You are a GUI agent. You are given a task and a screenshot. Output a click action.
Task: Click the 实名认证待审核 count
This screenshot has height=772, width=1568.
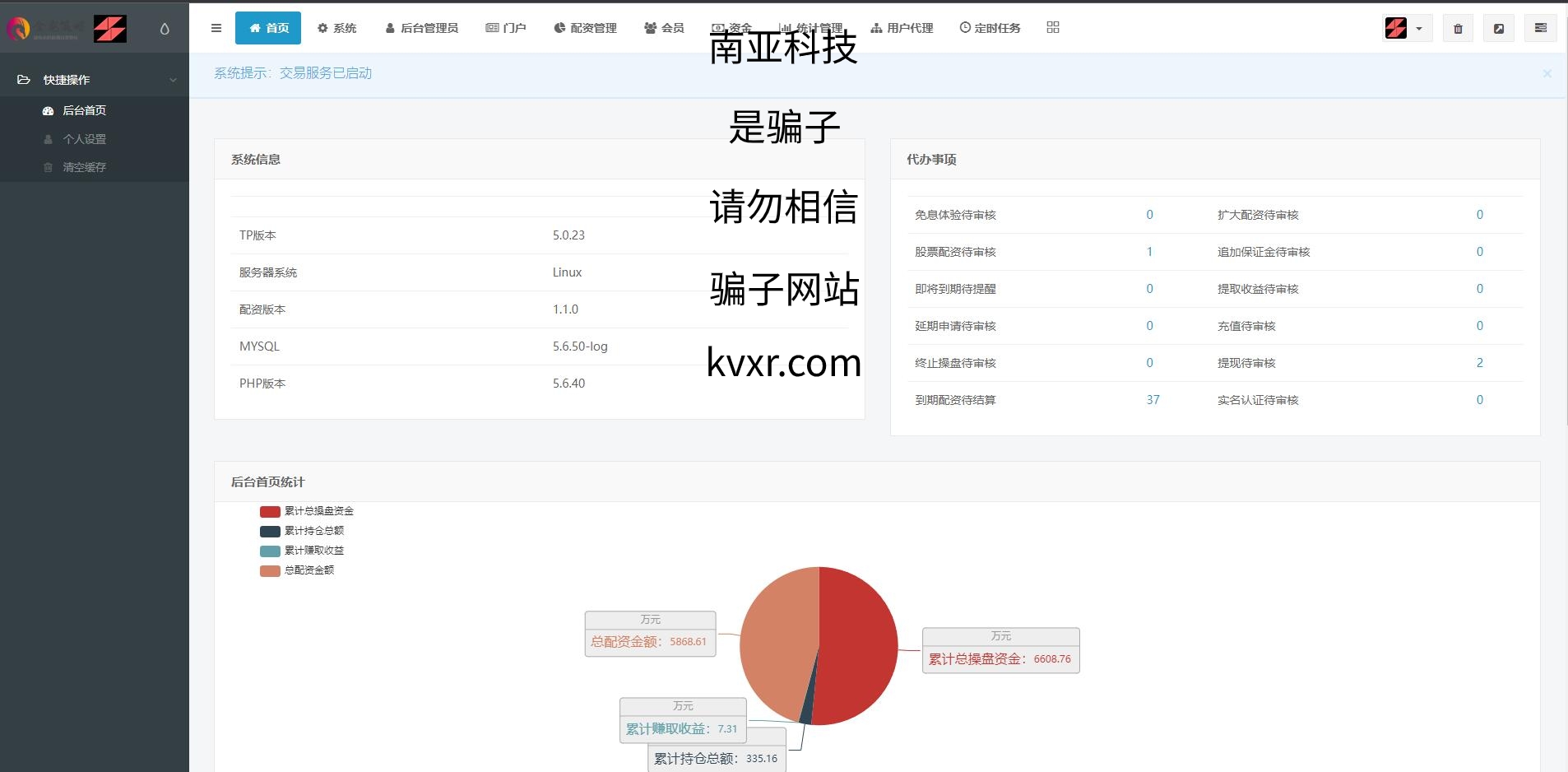1479,400
